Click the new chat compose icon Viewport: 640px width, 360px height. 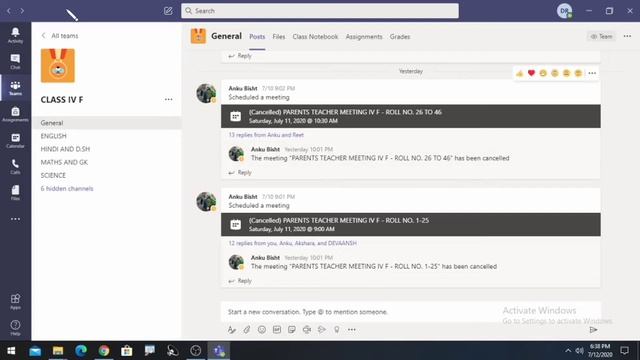click(x=168, y=11)
